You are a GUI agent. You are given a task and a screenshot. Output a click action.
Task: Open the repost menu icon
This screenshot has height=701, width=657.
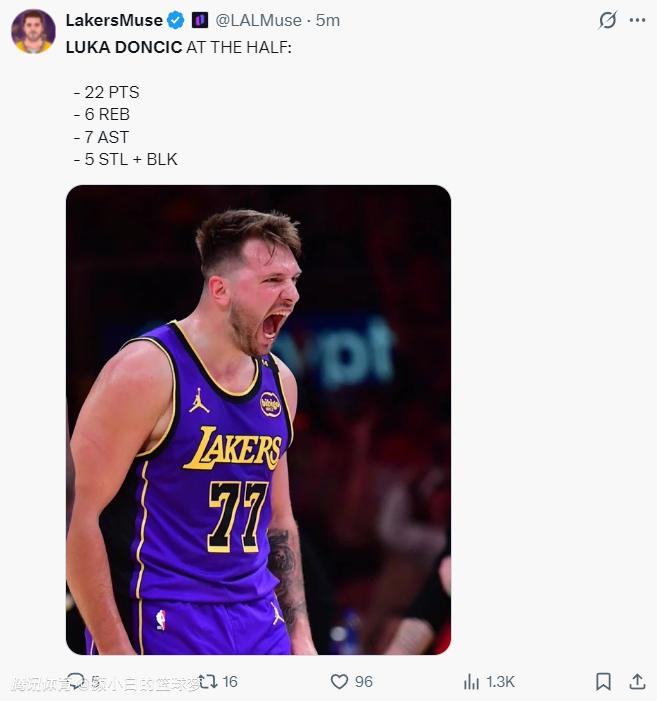point(208,681)
